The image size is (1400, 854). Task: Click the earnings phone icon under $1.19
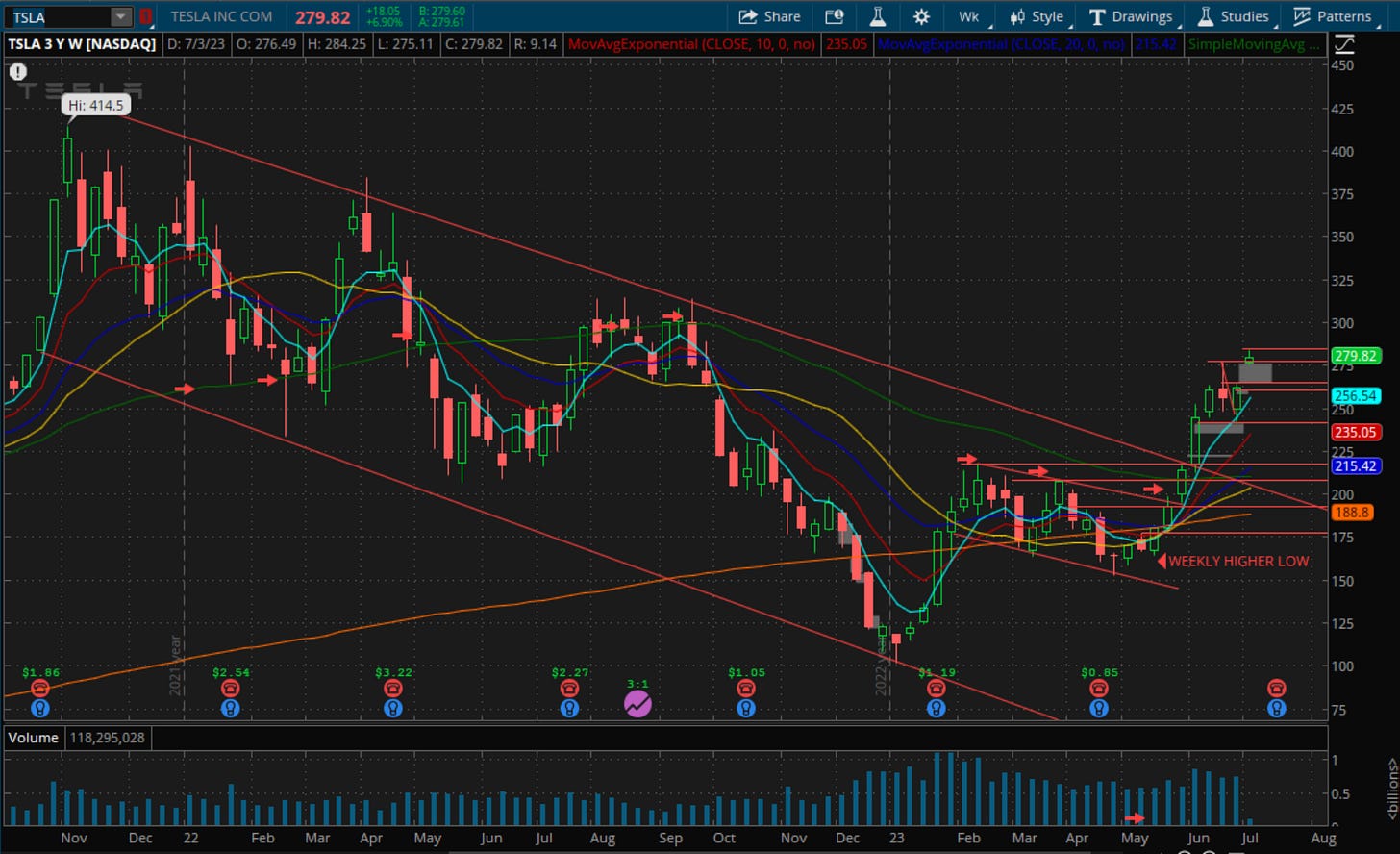[x=936, y=689]
